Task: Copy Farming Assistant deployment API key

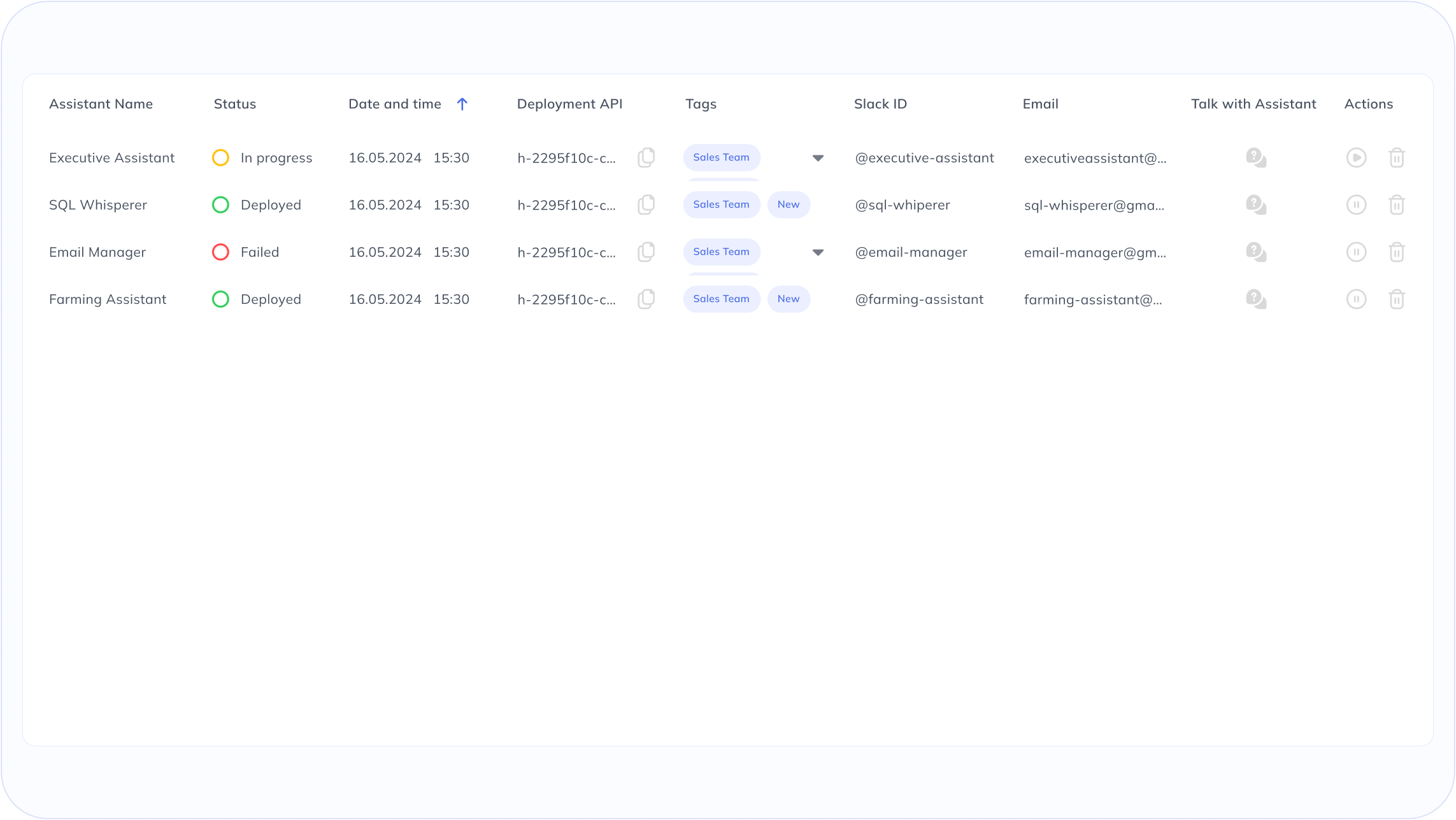Action: pyautogui.click(x=646, y=299)
